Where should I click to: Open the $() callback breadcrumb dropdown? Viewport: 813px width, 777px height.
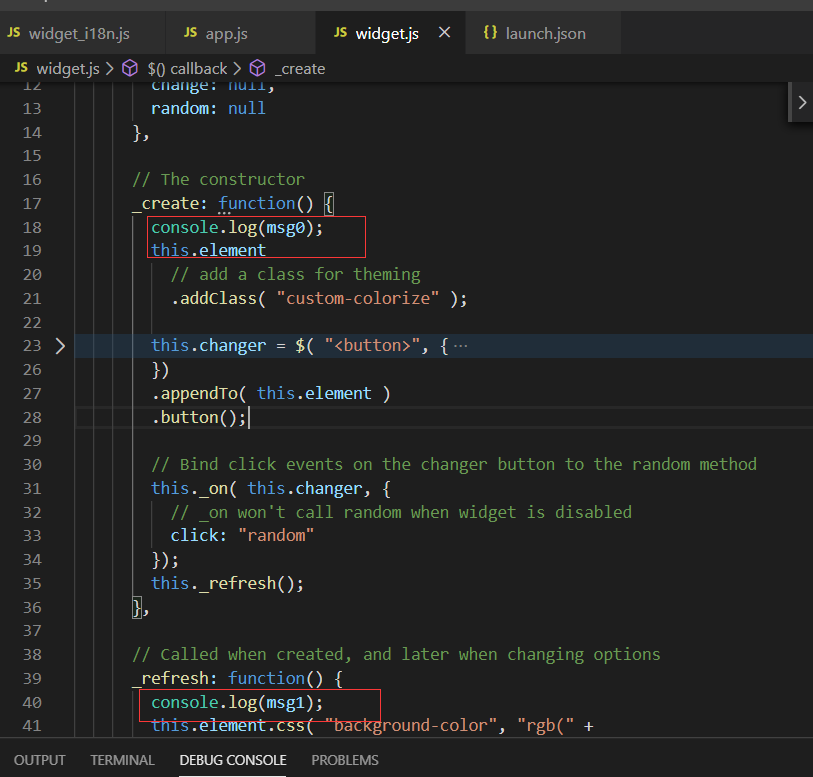(x=187, y=68)
